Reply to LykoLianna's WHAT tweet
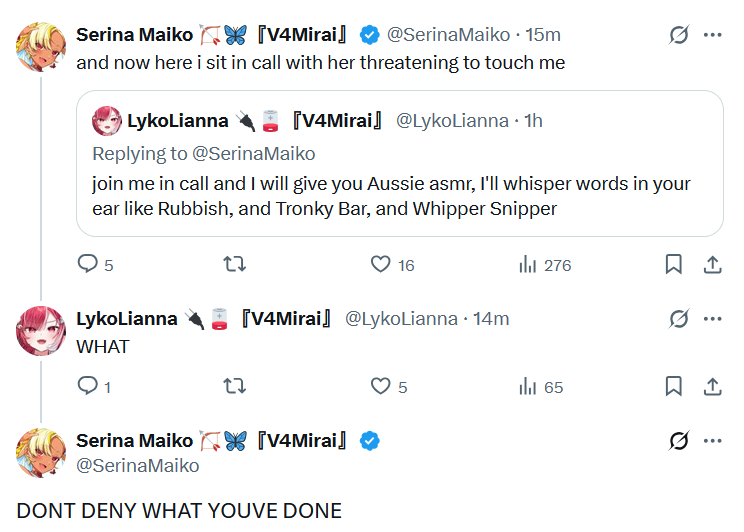 coord(88,386)
